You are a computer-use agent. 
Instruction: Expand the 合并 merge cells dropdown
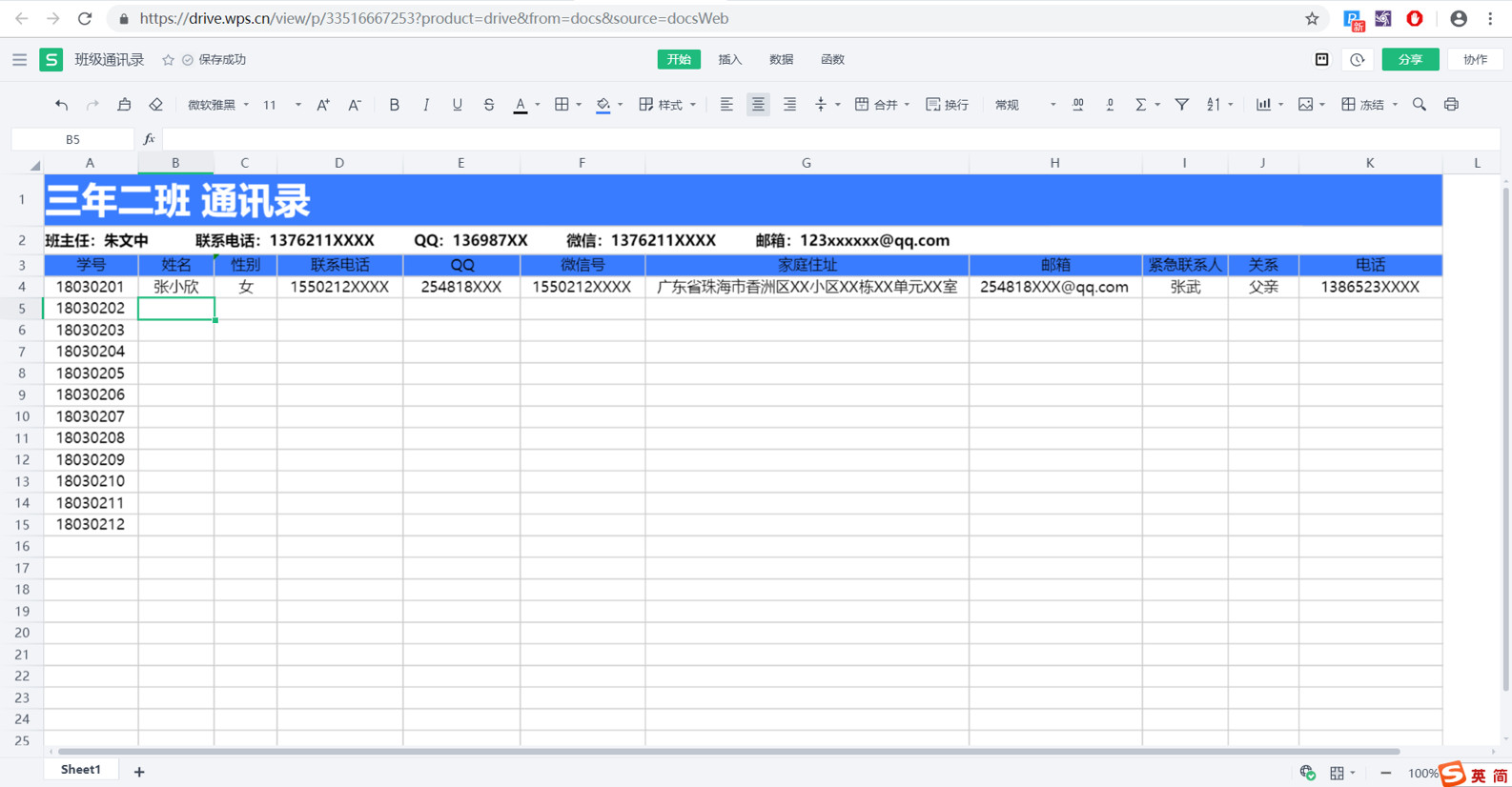coord(882,105)
